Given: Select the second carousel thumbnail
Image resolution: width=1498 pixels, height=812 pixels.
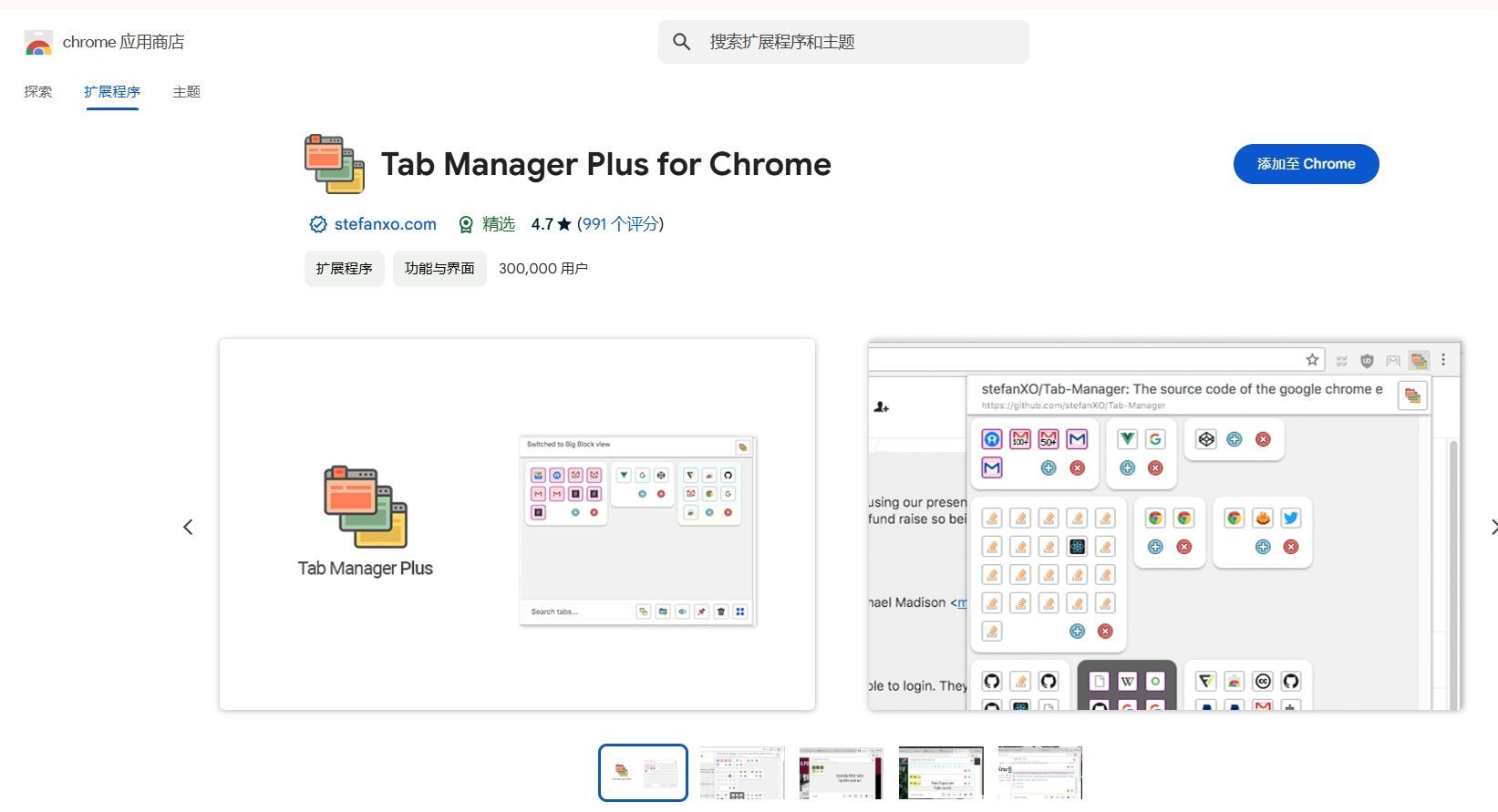Looking at the screenshot, I should [742, 773].
